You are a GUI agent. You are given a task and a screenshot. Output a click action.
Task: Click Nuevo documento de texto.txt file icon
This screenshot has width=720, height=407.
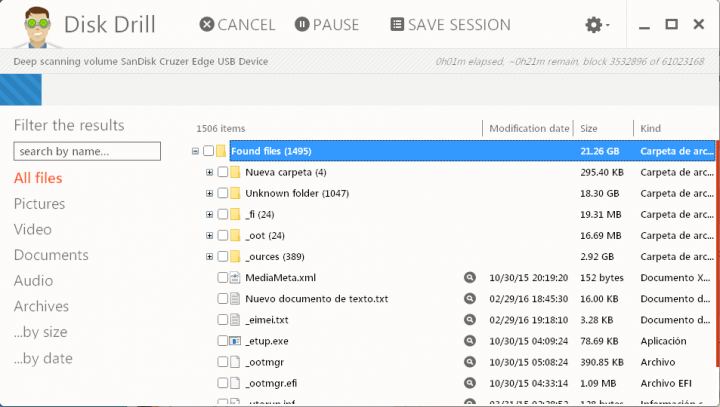235,299
